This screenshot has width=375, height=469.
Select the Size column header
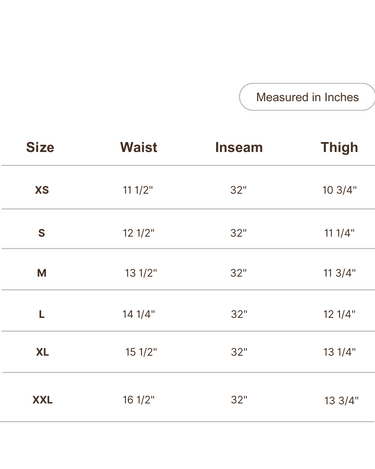coord(40,147)
